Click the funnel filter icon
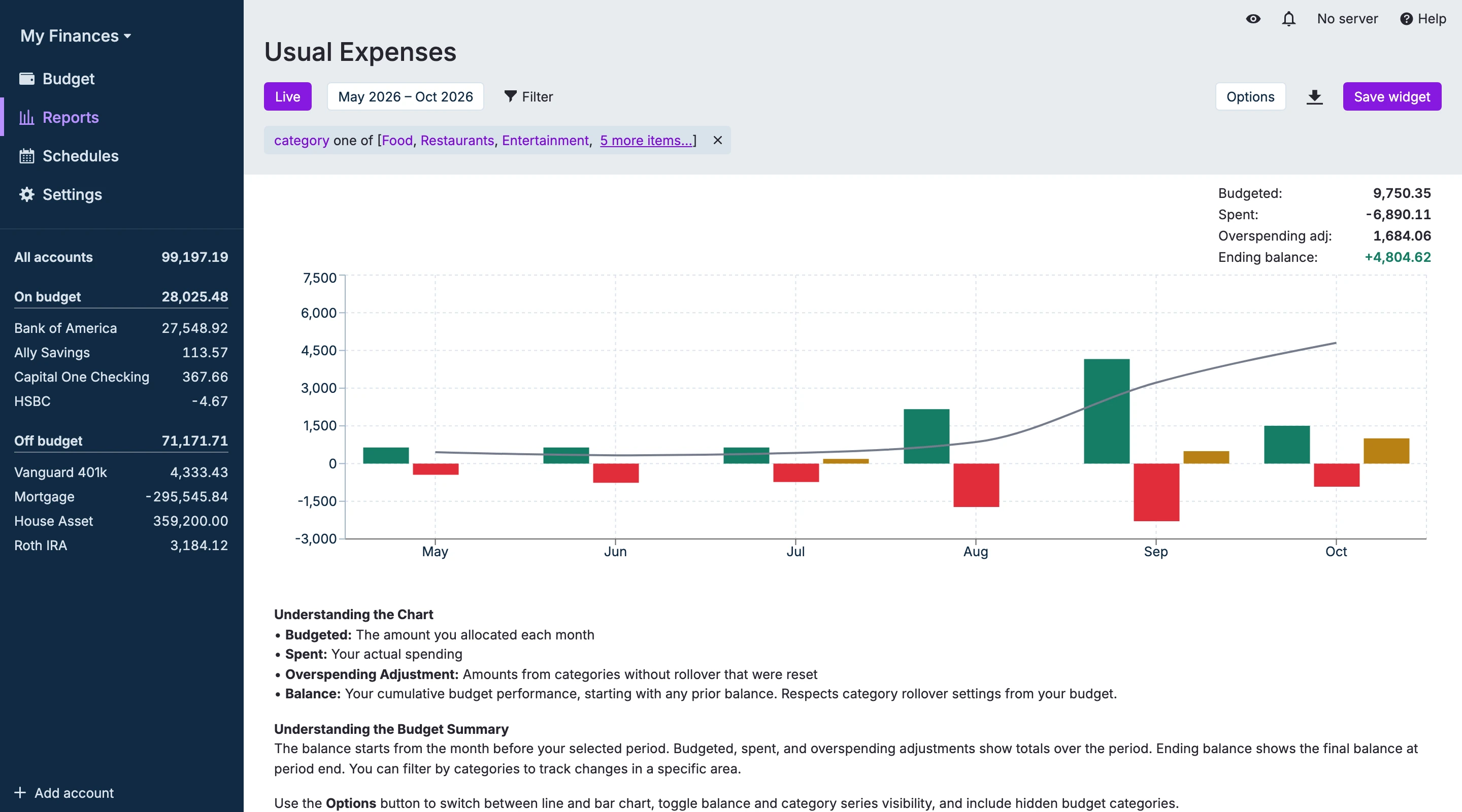Image resolution: width=1462 pixels, height=812 pixels. click(510, 96)
